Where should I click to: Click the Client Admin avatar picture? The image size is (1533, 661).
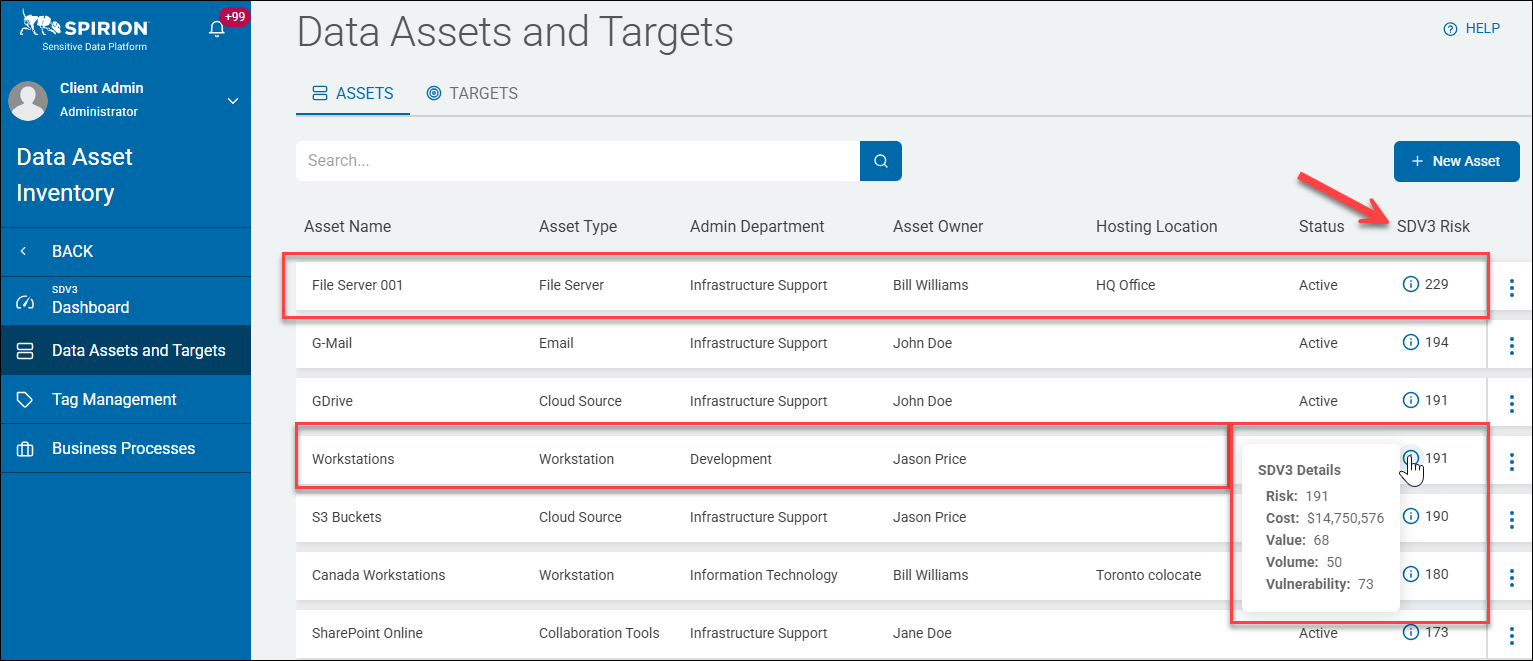(27, 100)
